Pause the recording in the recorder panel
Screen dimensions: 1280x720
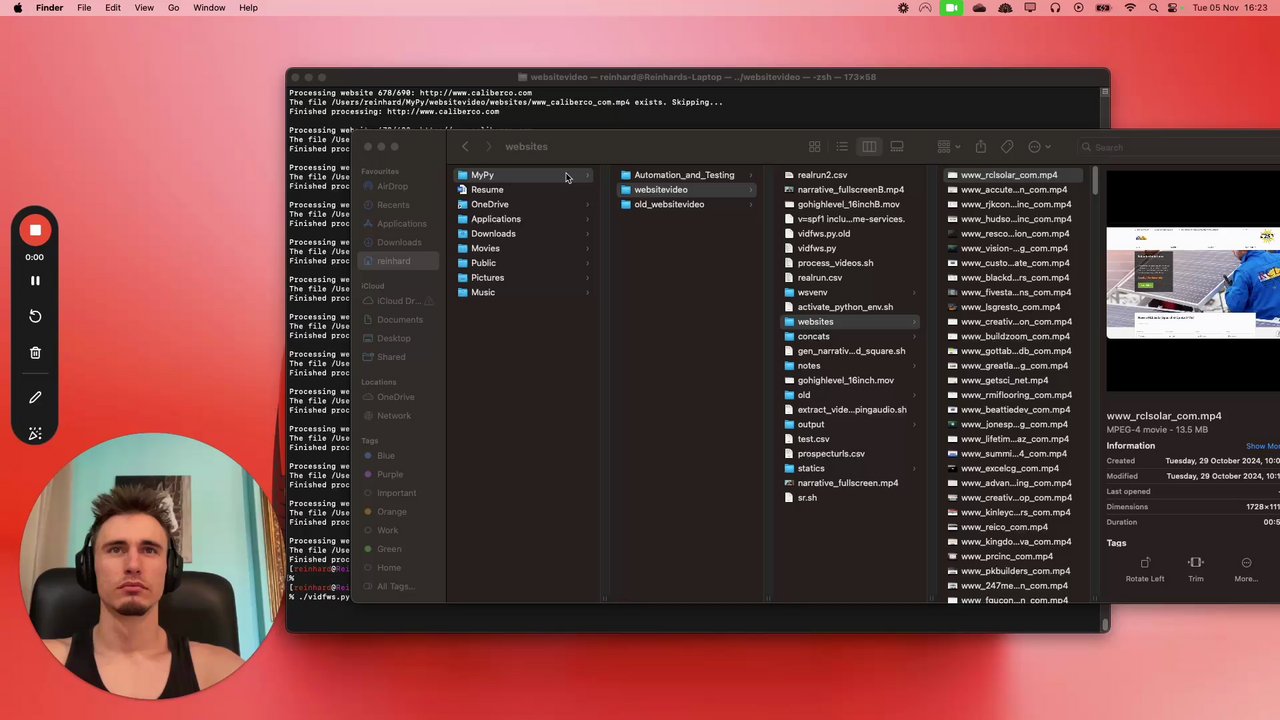point(35,281)
